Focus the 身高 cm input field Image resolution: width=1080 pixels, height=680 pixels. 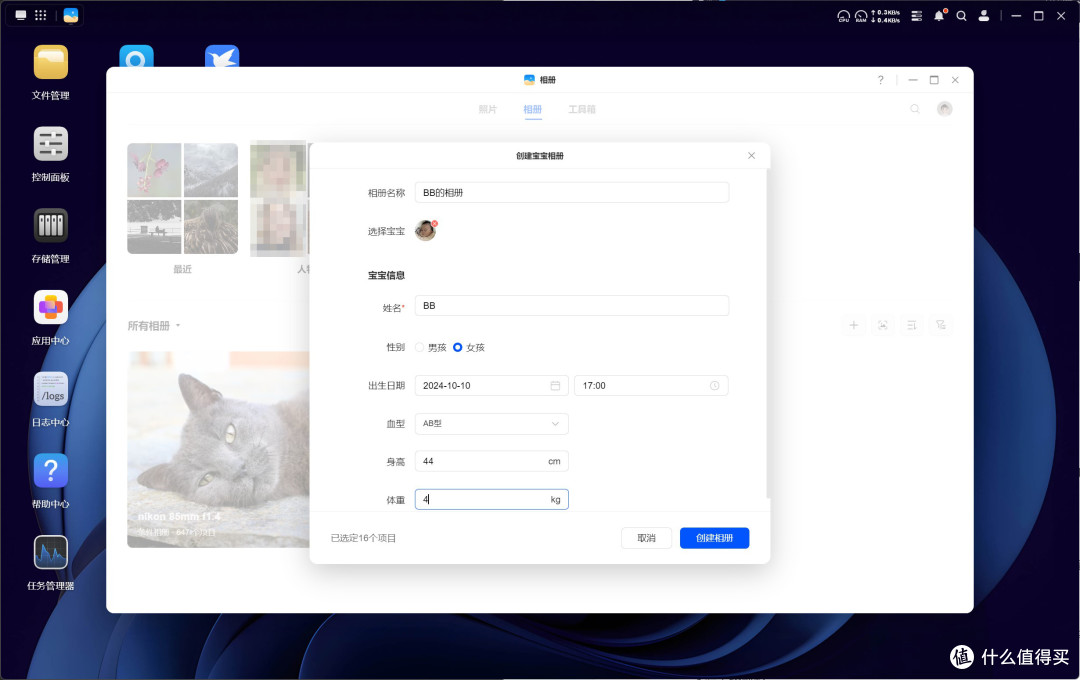[x=492, y=462]
